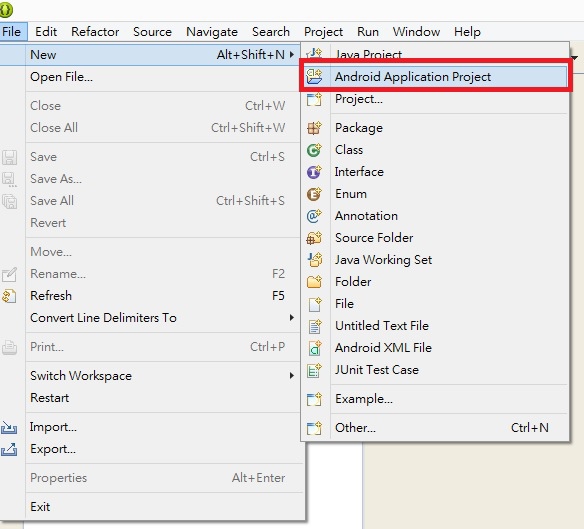This screenshot has height=529, width=584.
Task: Click the Java Working Set icon
Action: (x=314, y=260)
